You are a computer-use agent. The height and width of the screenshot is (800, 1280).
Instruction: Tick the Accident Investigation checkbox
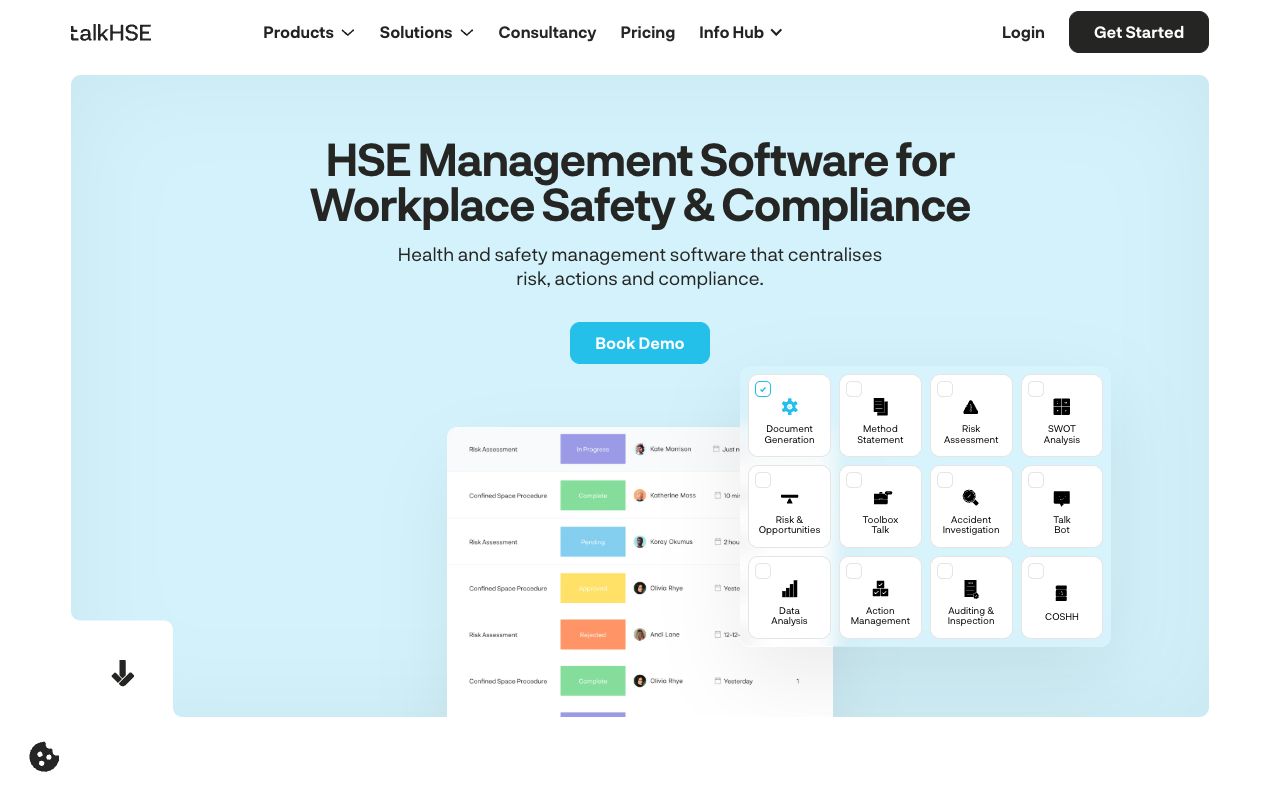click(x=945, y=480)
